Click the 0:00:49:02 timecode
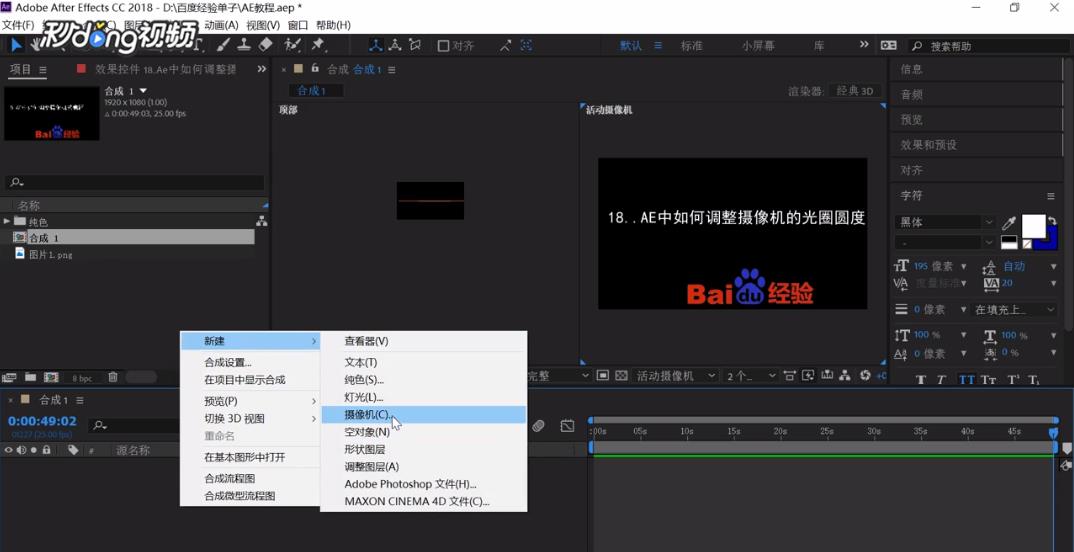Screen dimensions: 1074x552 [x=42, y=421]
